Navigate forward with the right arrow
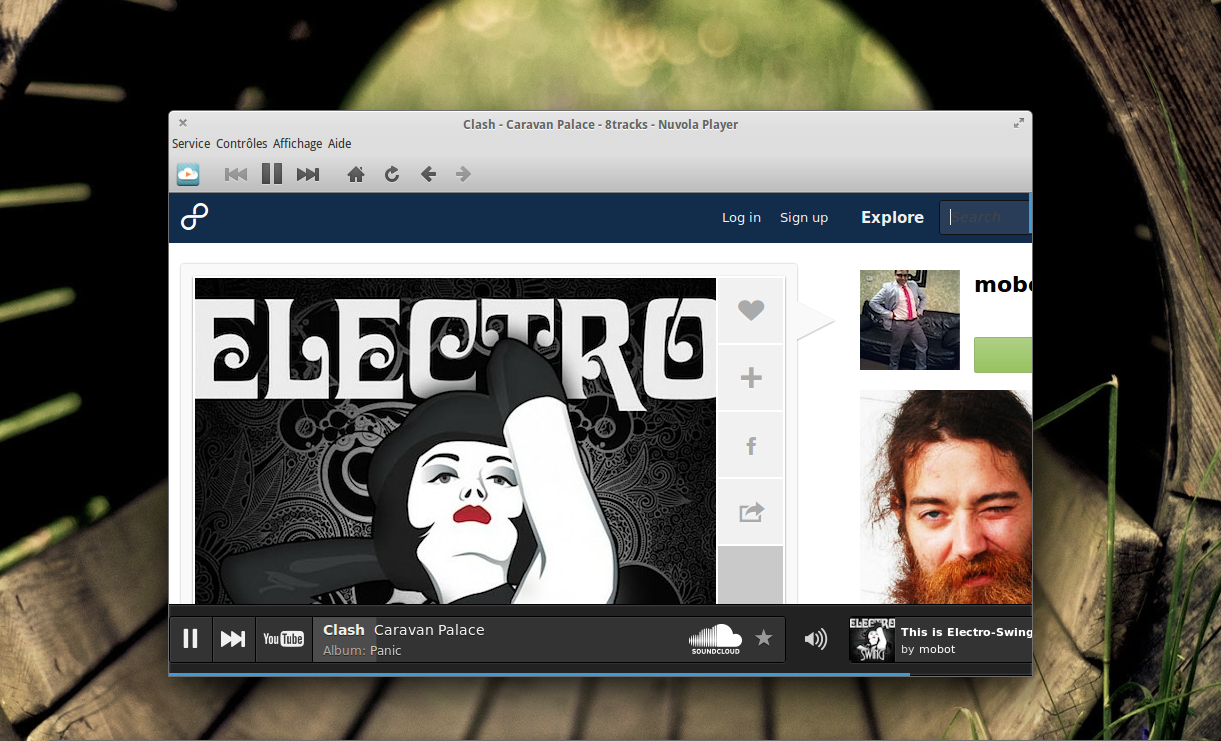The width and height of the screenshot is (1221, 741). click(463, 174)
